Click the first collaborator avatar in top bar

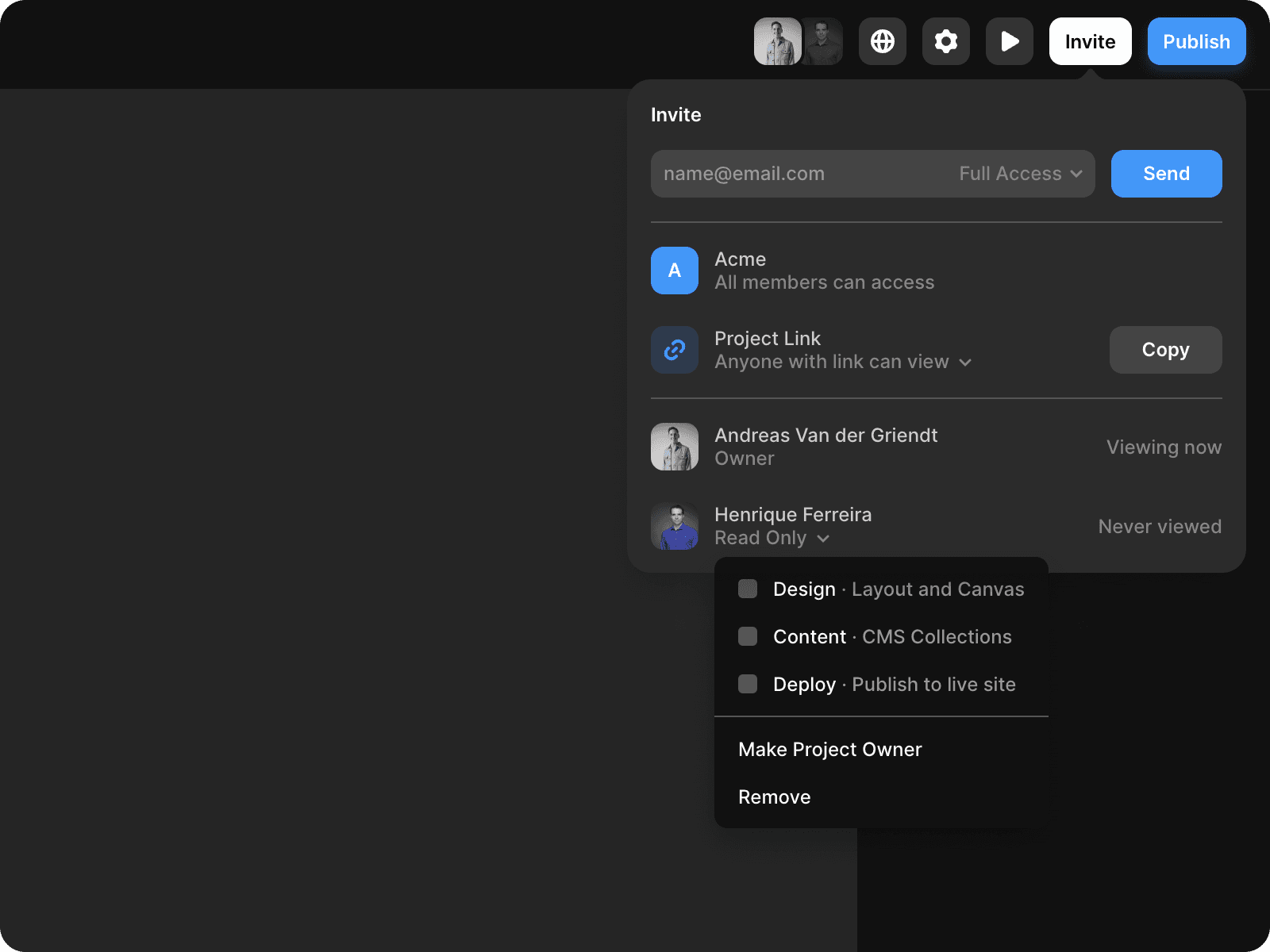[x=777, y=41]
